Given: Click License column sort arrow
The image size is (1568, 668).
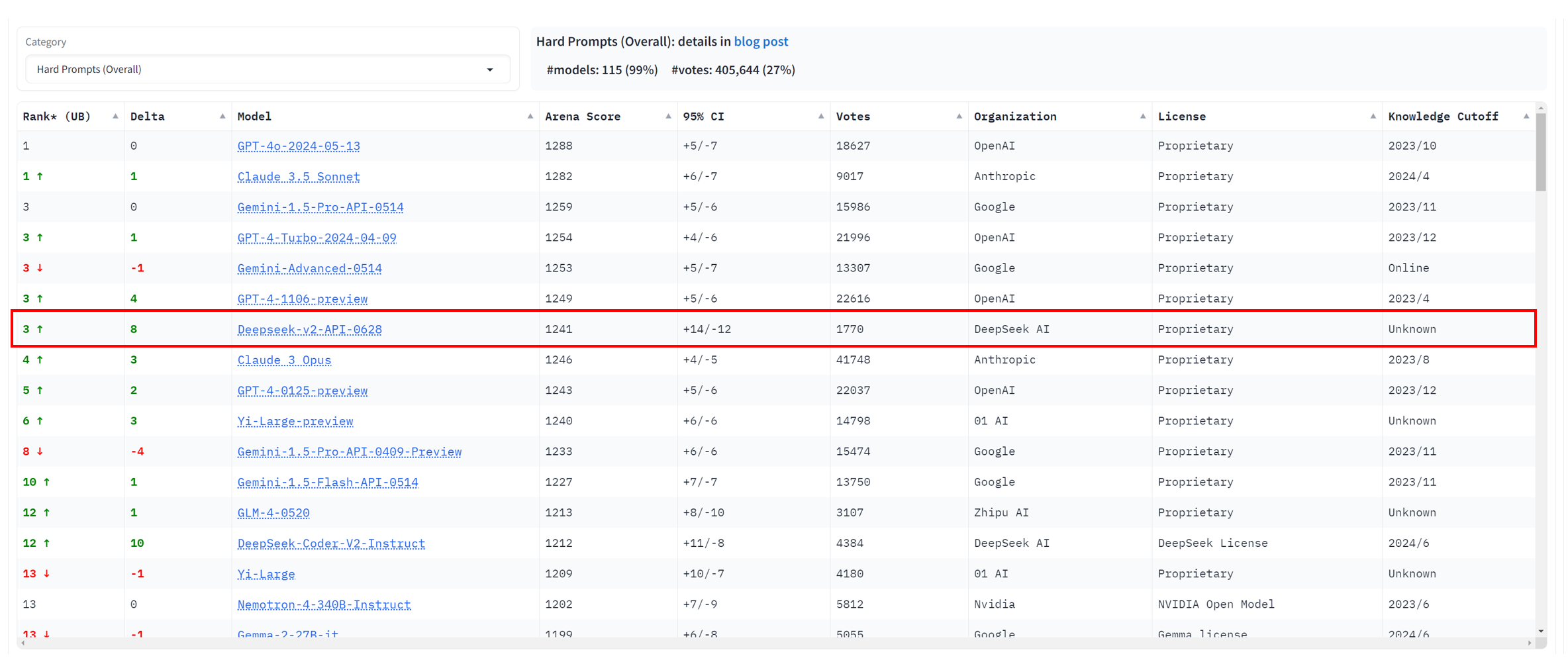Looking at the screenshot, I should click(x=1373, y=117).
